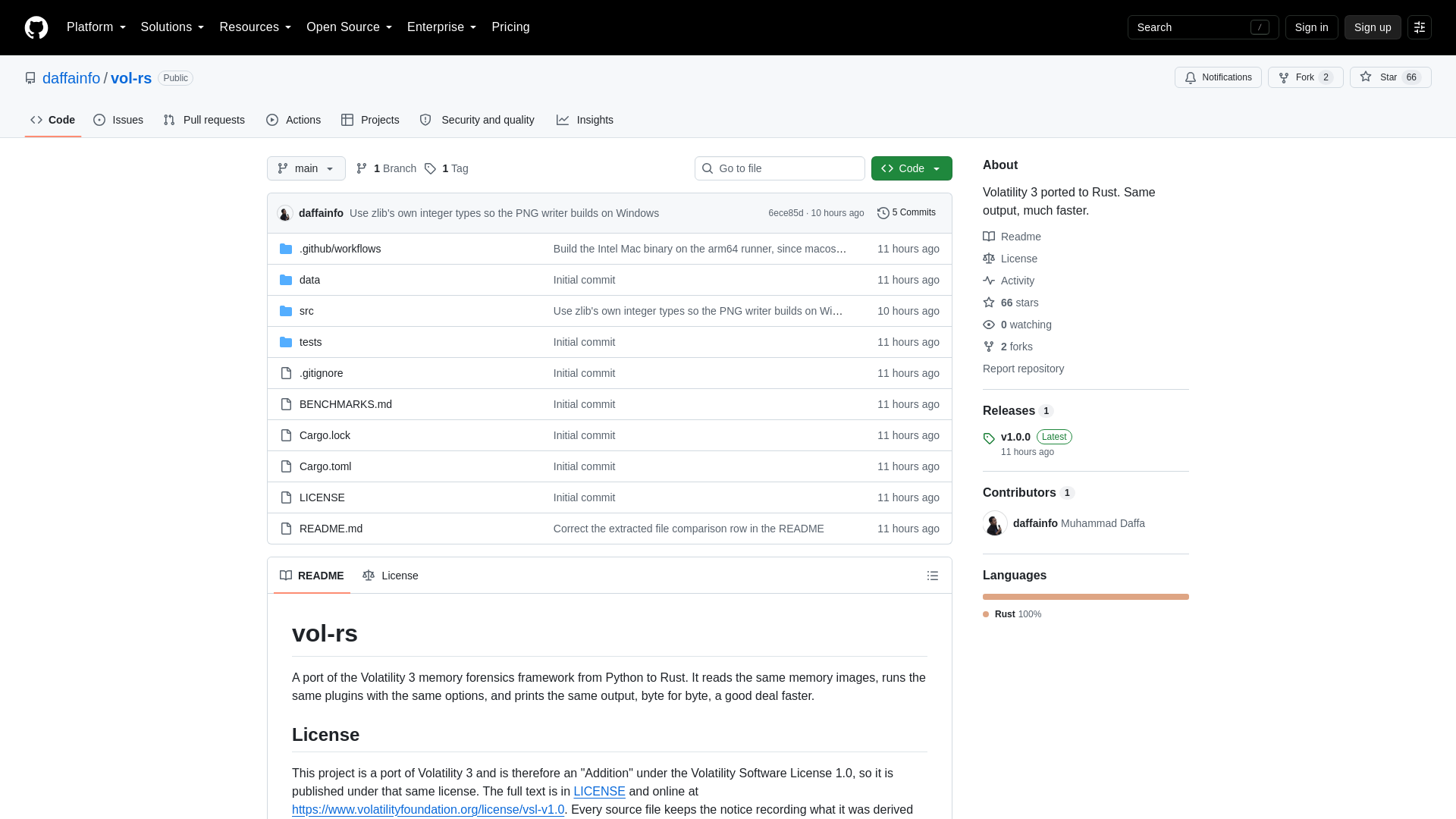This screenshot has width=1456, height=819.
Task: Click the Fork icon button
Action: pyautogui.click(x=1284, y=77)
